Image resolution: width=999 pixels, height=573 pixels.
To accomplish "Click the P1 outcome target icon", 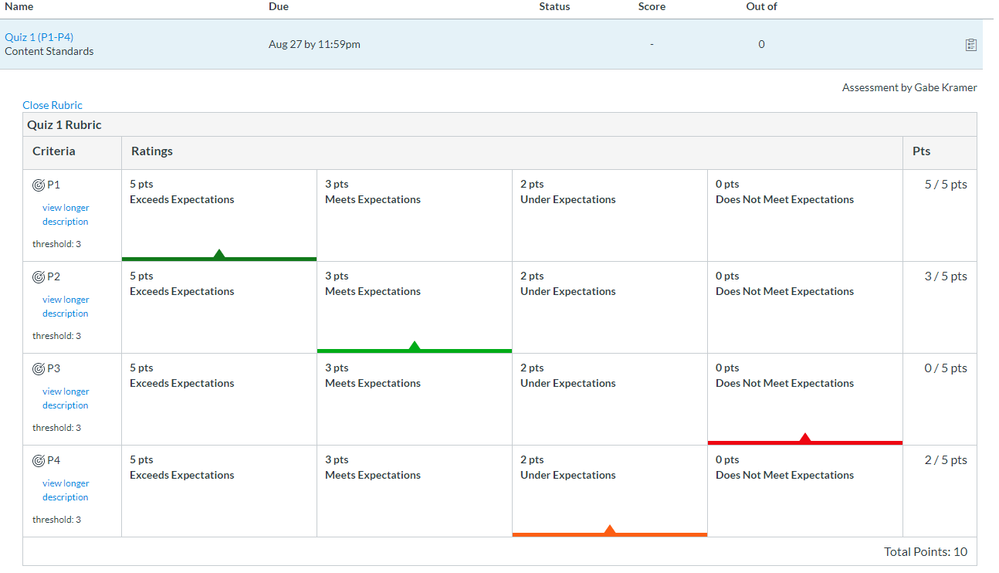I will 39,185.
